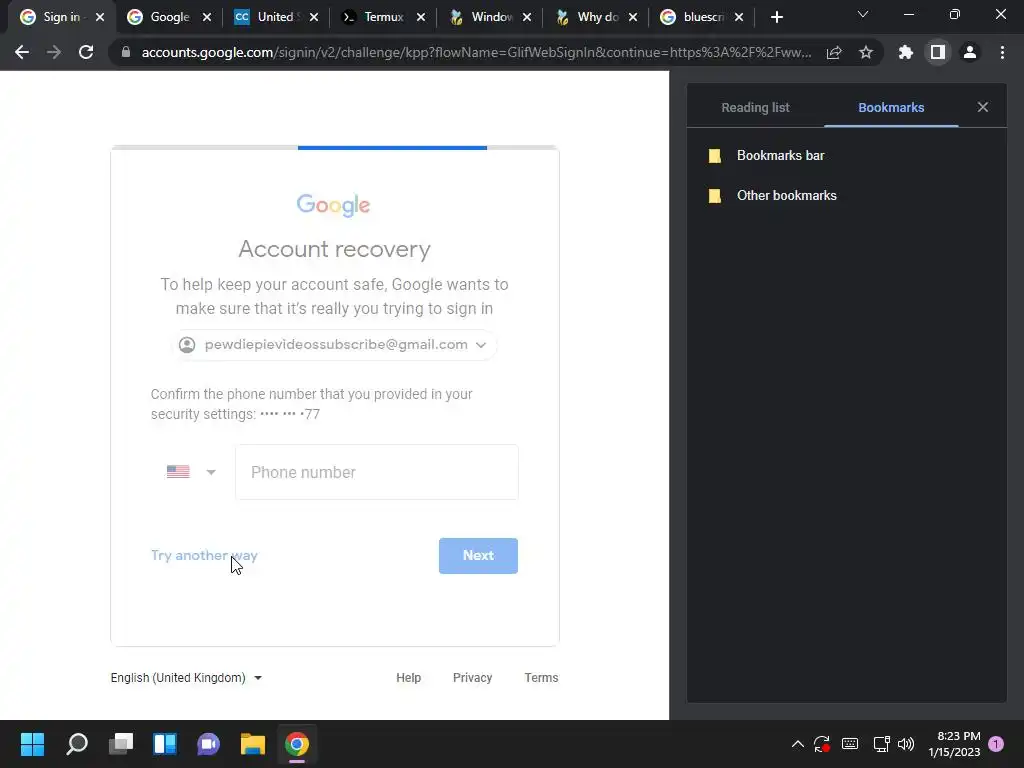The image size is (1024, 768).
Task: Click the sync status tray icon
Action: coord(822,744)
